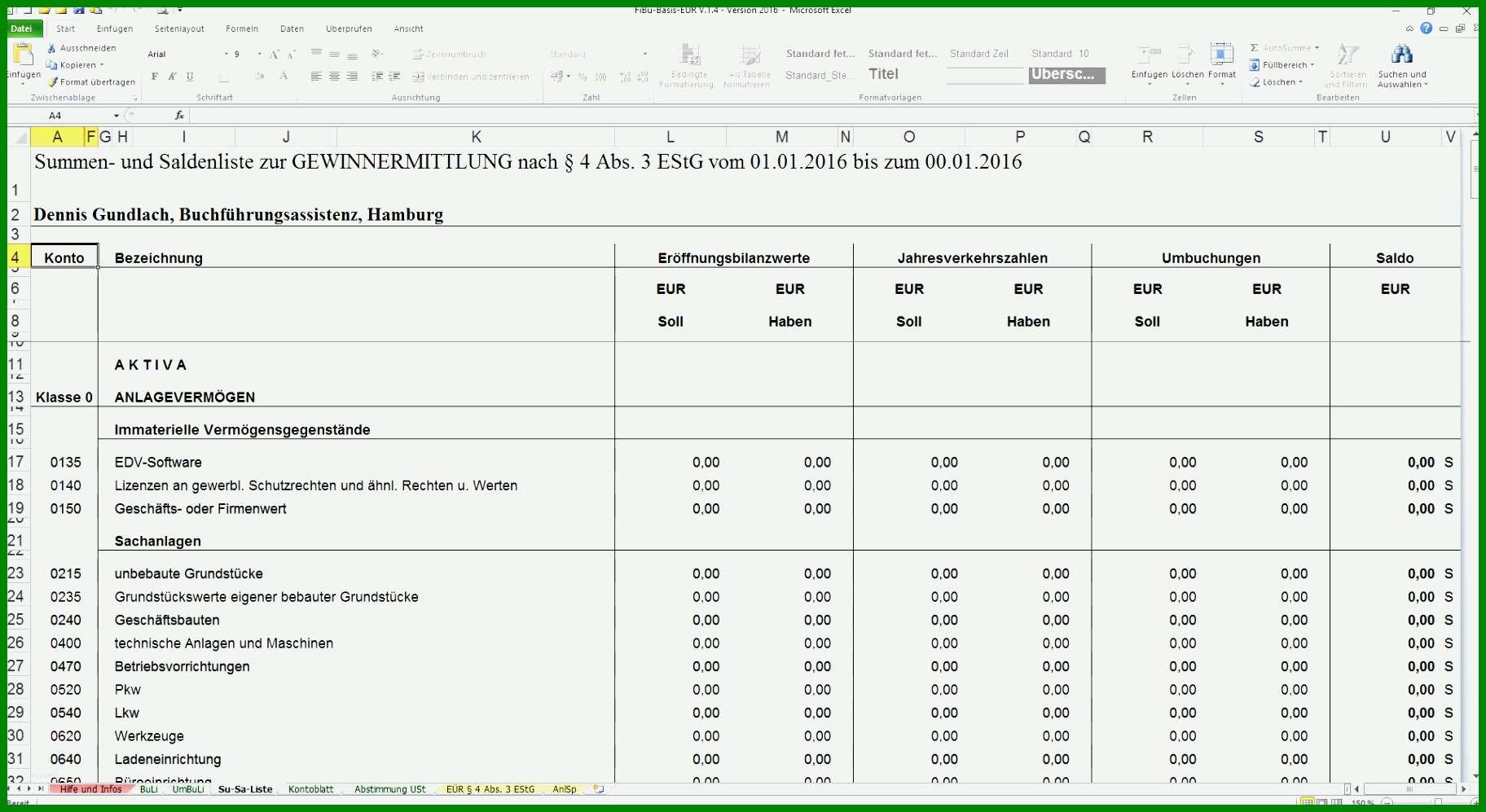
Task: Minimize the ribbon with caret icon
Action: (x=1409, y=29)
